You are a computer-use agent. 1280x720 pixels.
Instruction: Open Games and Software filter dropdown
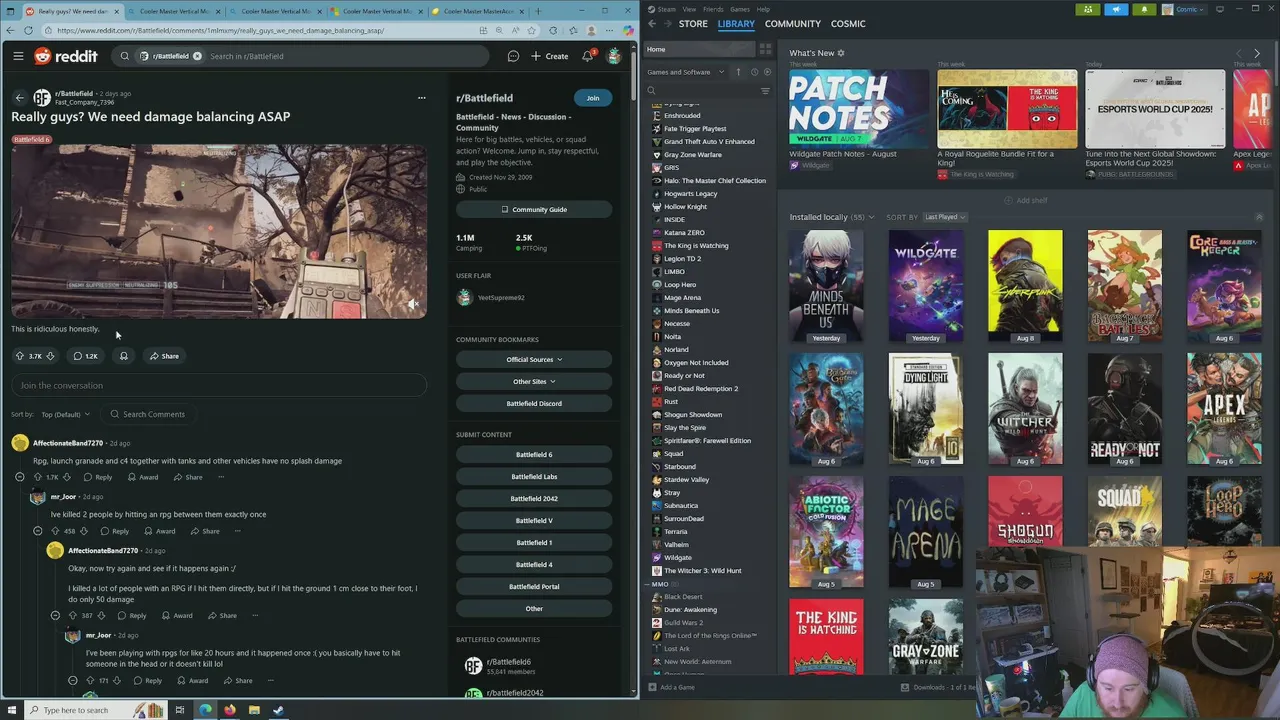pyautogui.click(x=685, y=72)
